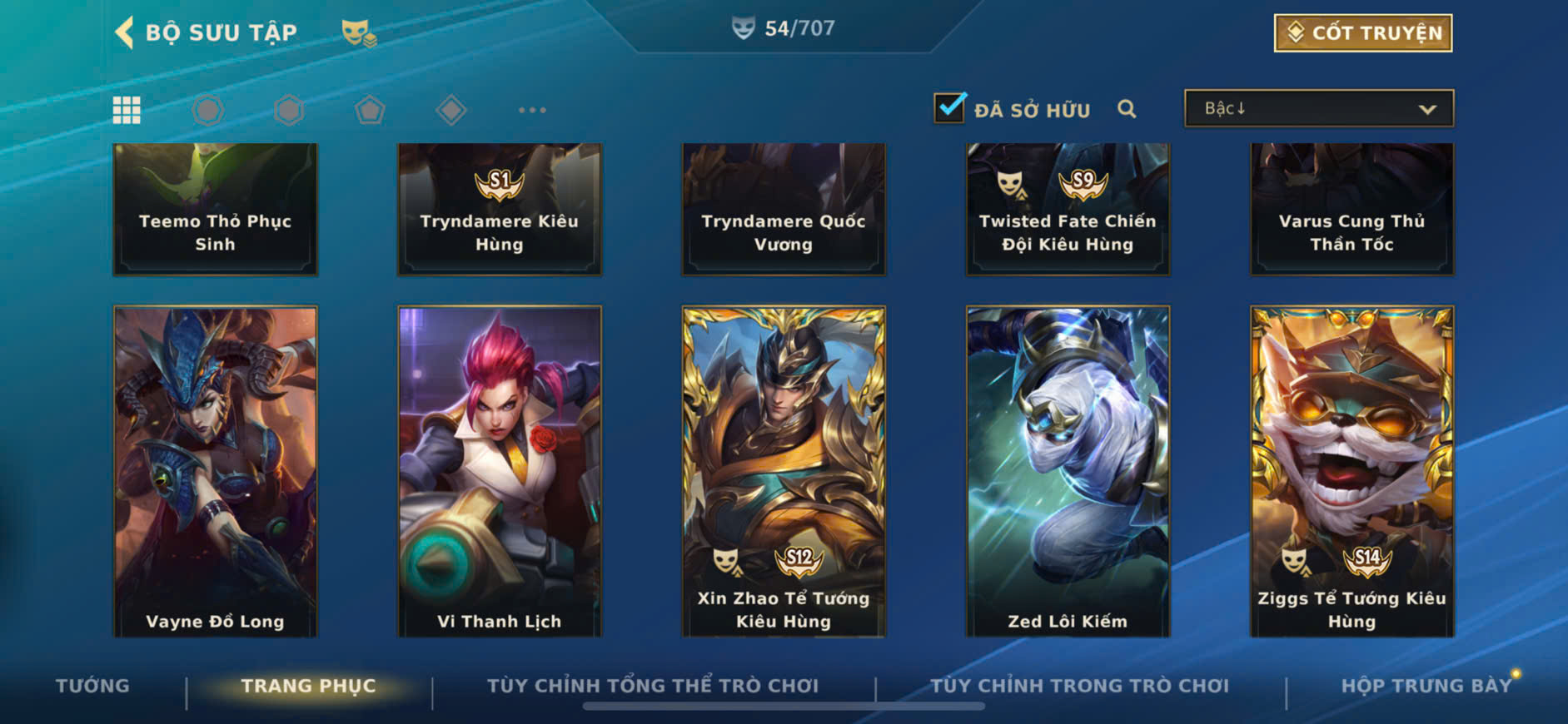Select Zed Lôi Kiếm skin card
The height and width of the screenshot is (724, 1568).
pyautogui.click(x=1068, y=472)
